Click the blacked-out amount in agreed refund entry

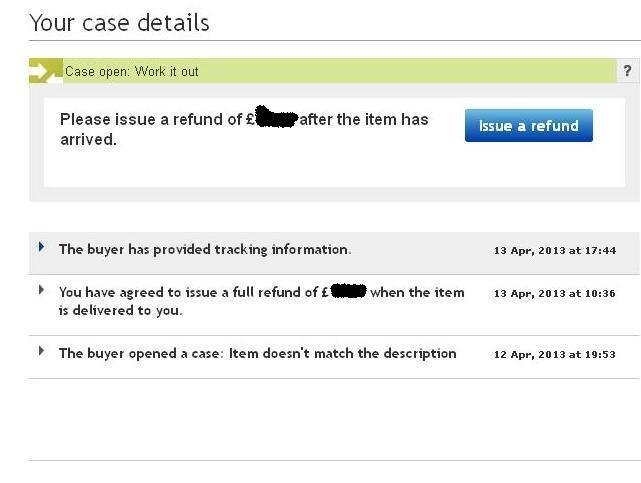tap(348, 291)
